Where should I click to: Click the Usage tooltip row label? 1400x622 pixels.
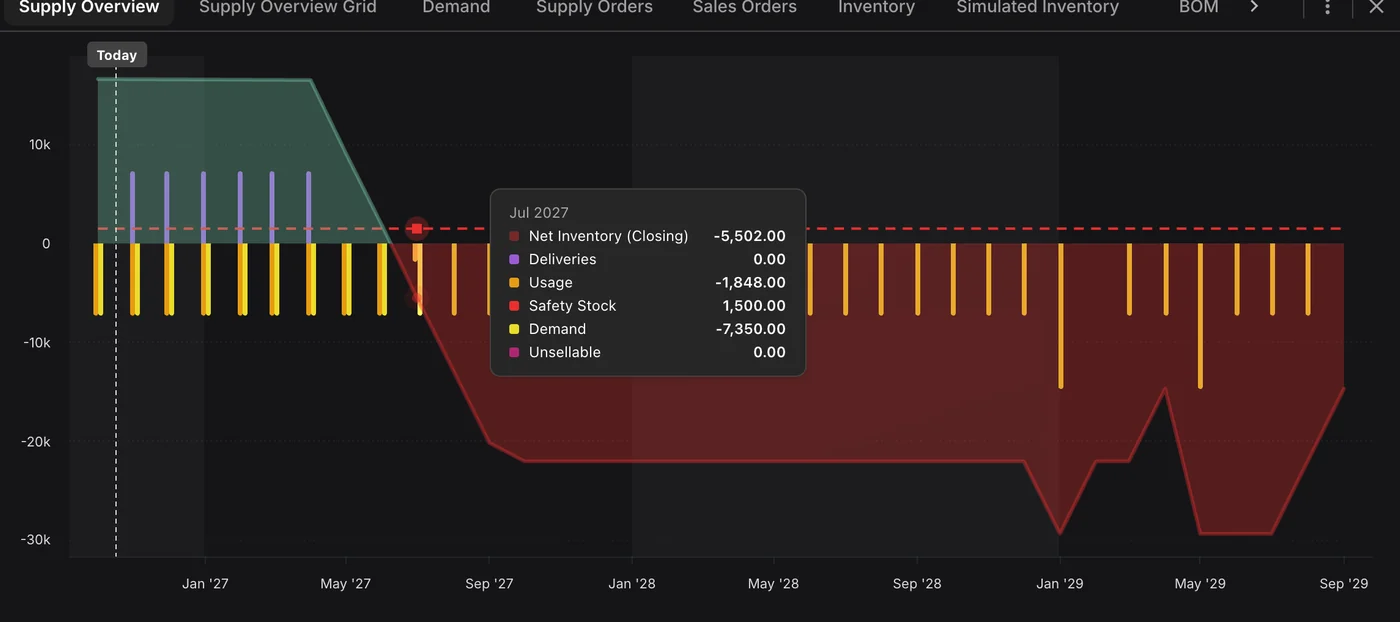pos(551,283)
